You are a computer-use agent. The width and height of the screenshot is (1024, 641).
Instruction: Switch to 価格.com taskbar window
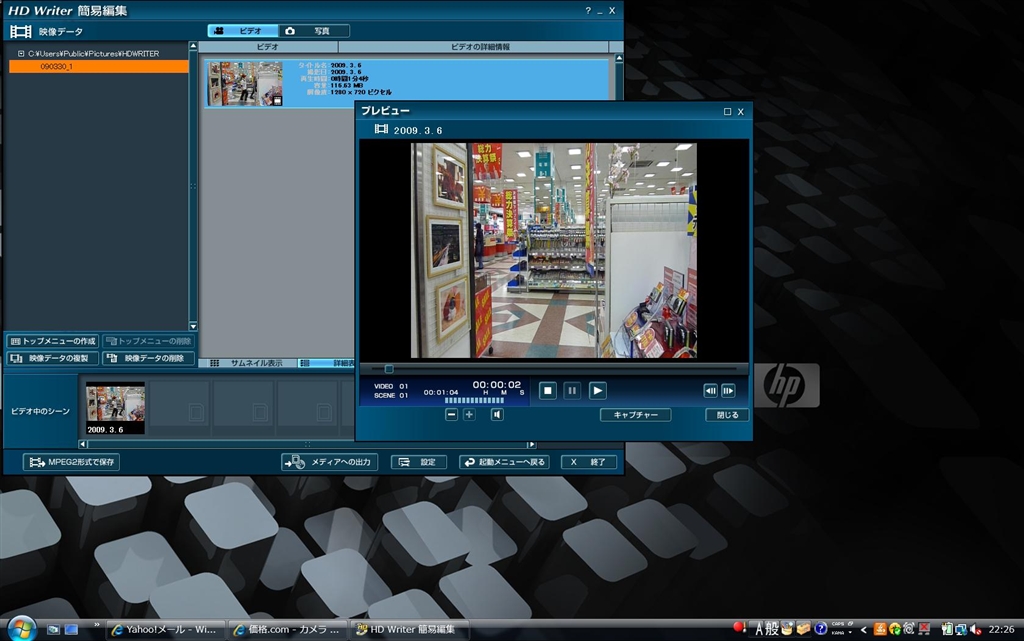point(288,629)
